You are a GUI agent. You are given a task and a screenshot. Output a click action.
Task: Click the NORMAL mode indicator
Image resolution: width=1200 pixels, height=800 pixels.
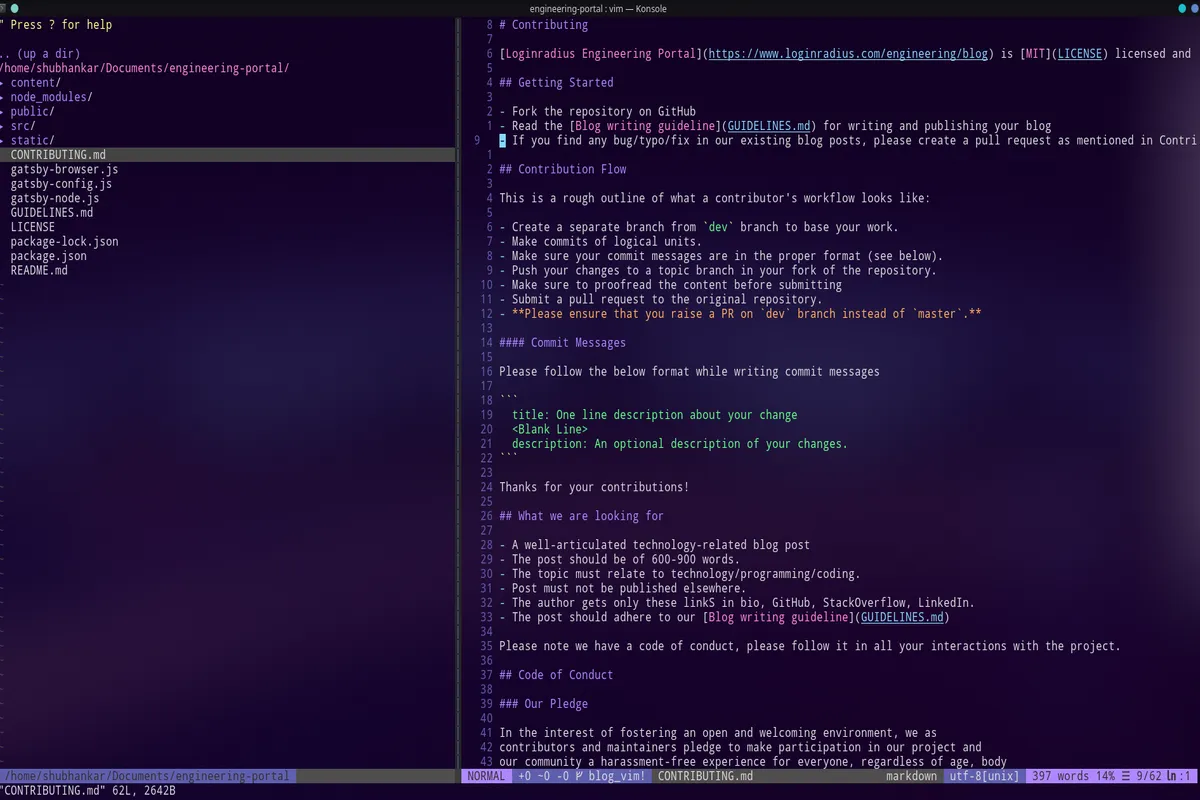point(486,775)
